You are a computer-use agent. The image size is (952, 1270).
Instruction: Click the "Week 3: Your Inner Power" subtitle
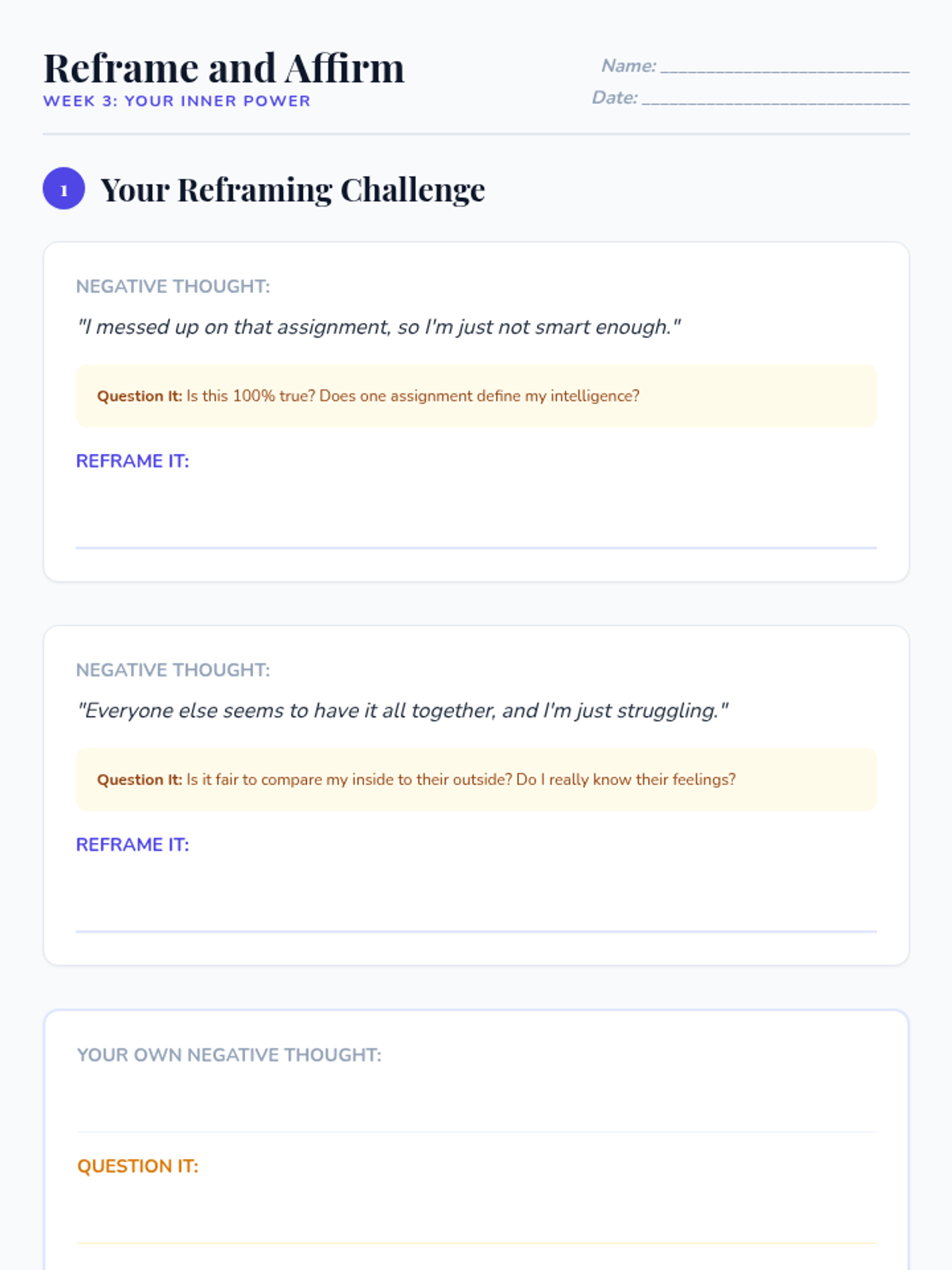(x=176, y=102)
